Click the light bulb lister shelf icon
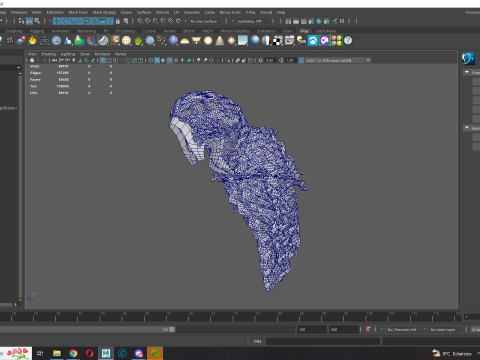The image size is (480, 360). click(301, 41)
